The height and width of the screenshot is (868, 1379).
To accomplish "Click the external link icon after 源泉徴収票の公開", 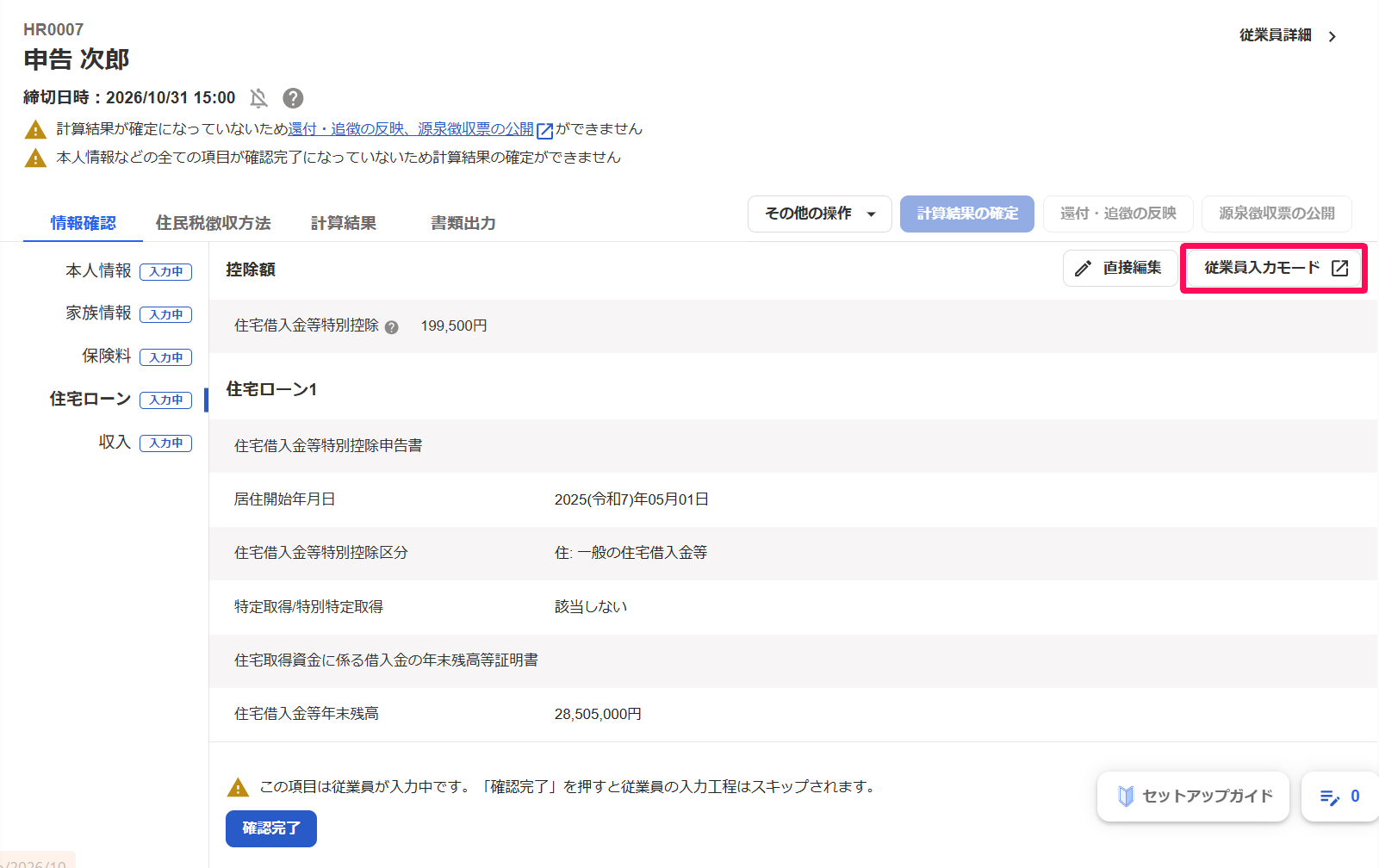I will click(544, 131).
